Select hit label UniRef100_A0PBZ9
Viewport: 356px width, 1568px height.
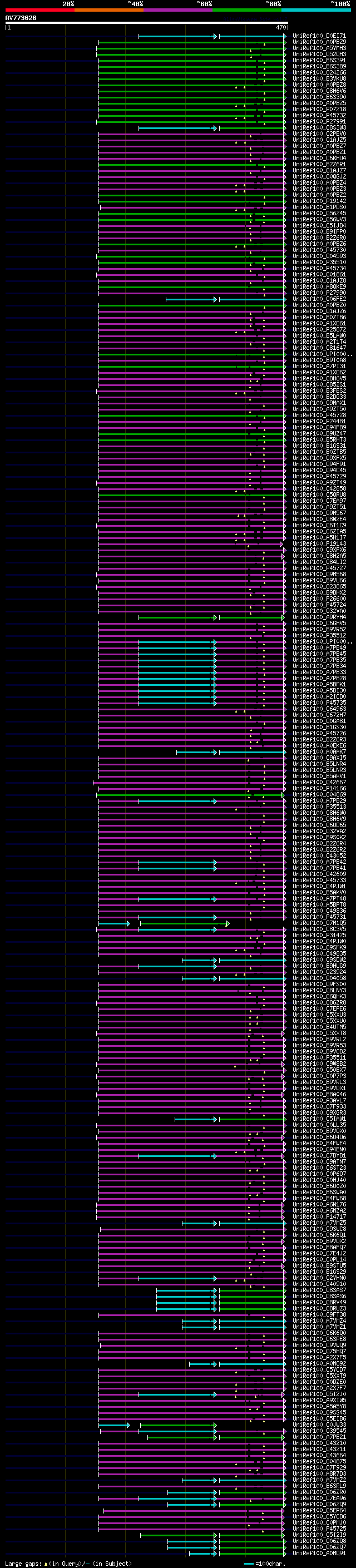pos(319,43)
